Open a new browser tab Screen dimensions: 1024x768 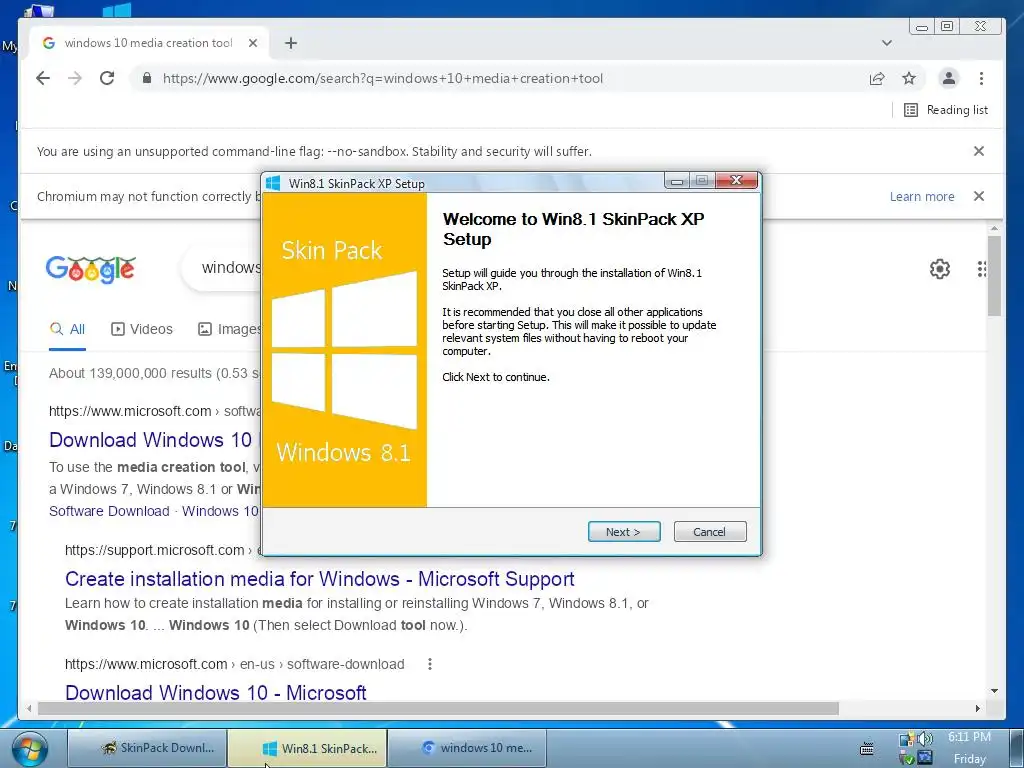(x=291, y=43)
